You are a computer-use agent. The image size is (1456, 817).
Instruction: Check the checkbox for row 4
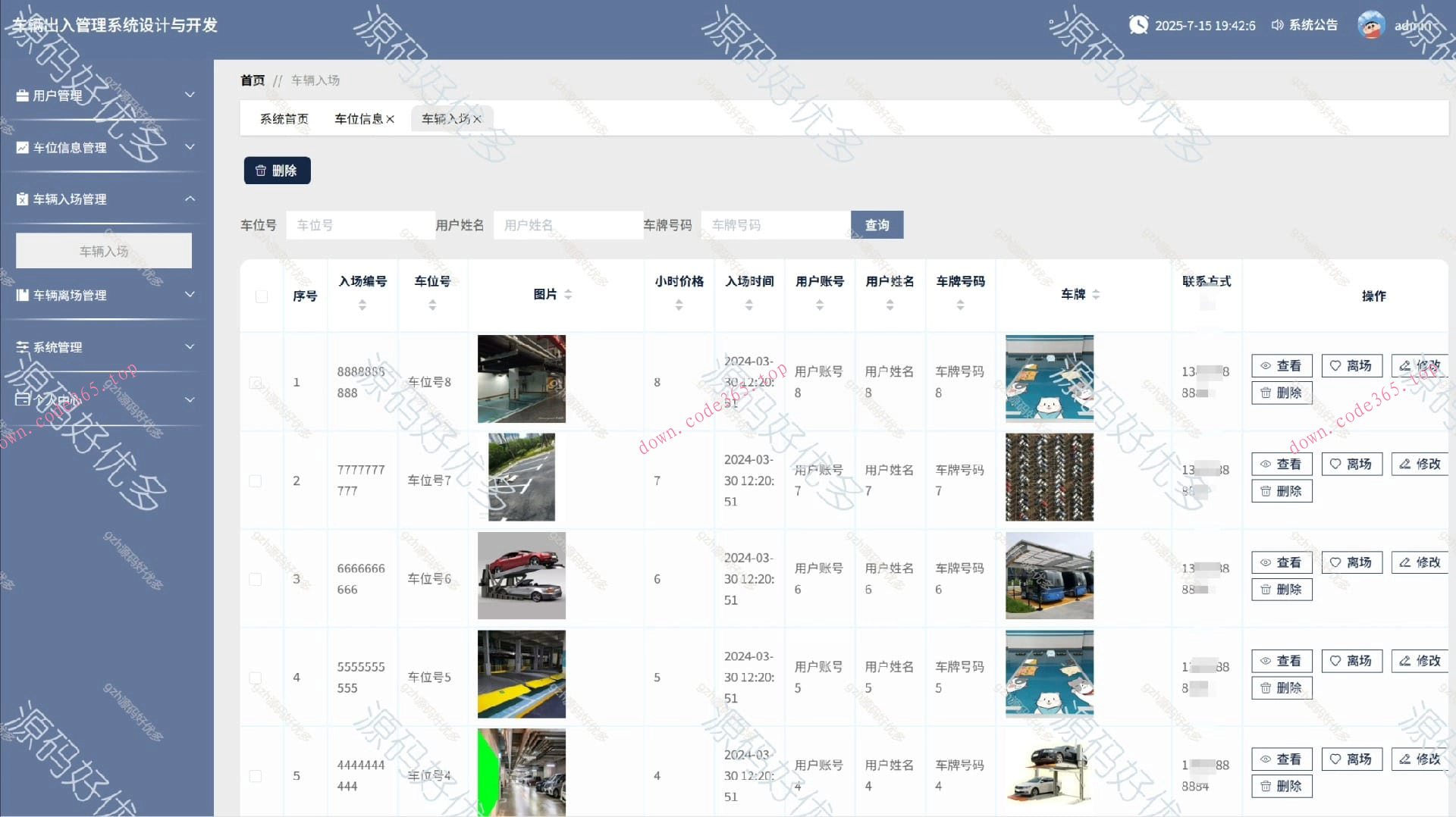pos(256,677)
